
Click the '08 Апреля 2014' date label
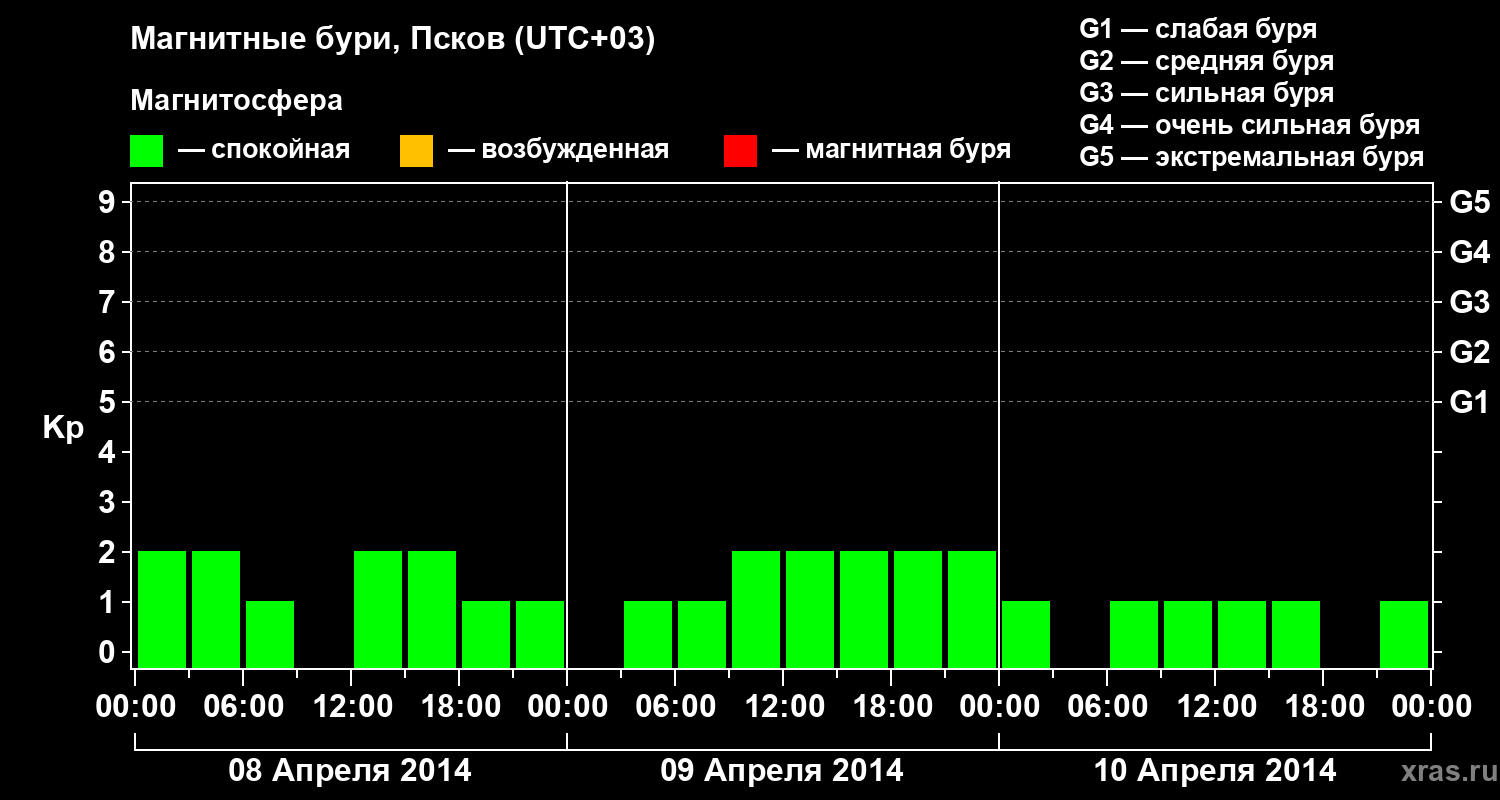350,770
